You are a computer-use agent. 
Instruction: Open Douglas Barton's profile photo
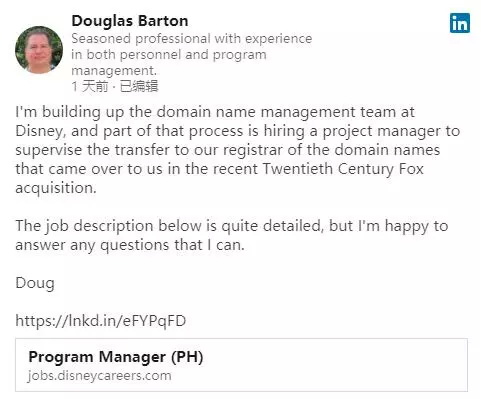tap(39, 49)
